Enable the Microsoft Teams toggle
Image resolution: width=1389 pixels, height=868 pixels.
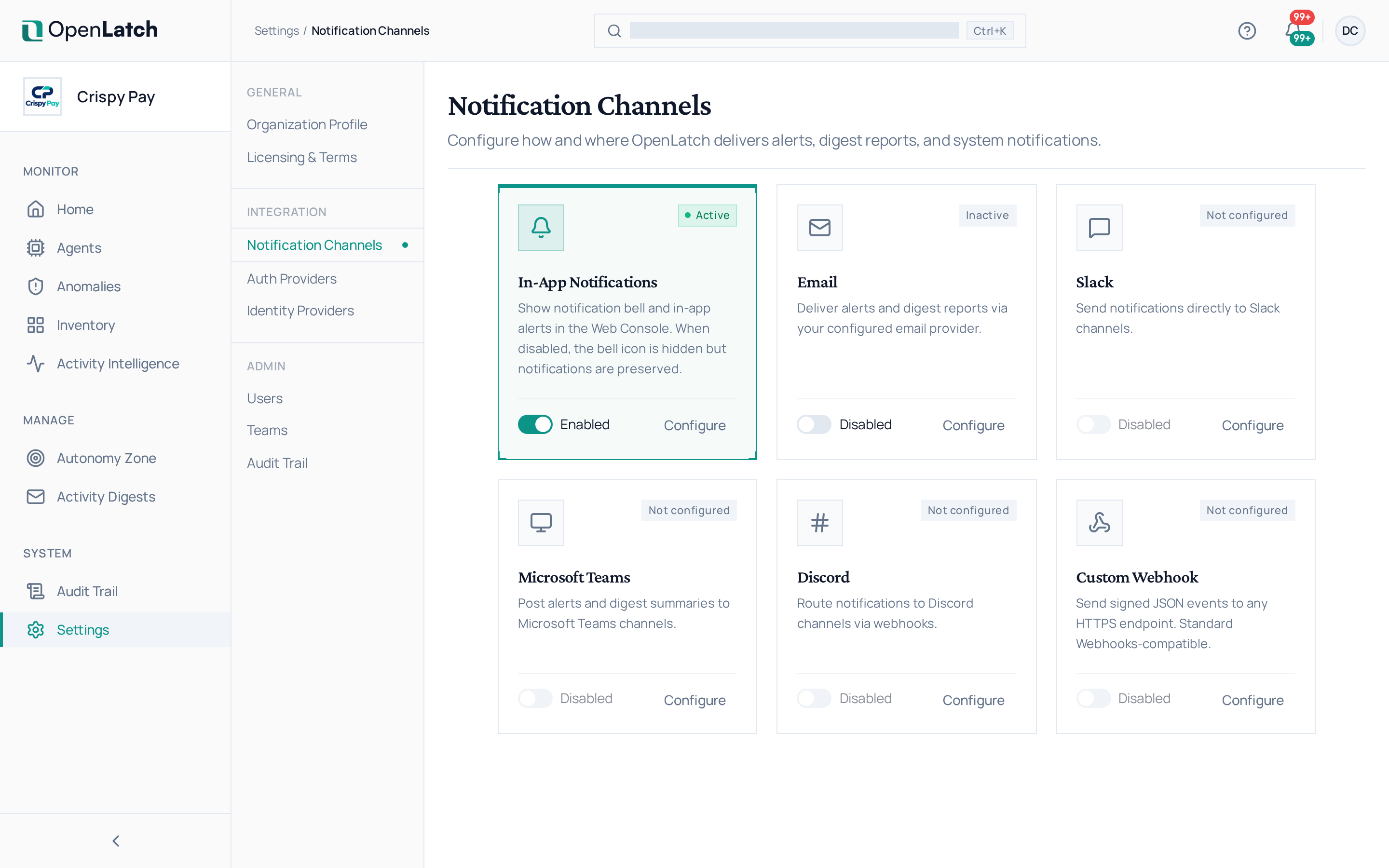tap(535, 698)
